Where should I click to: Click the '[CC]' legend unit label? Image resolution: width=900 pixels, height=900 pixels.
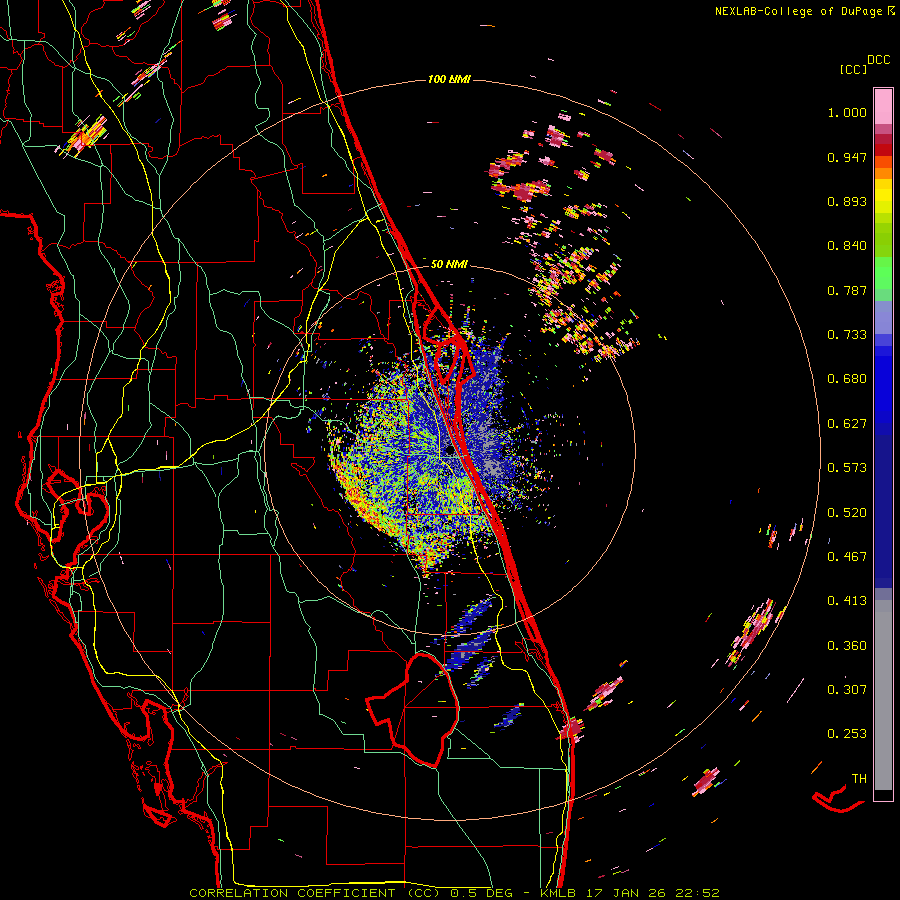(x=854, y=69)
